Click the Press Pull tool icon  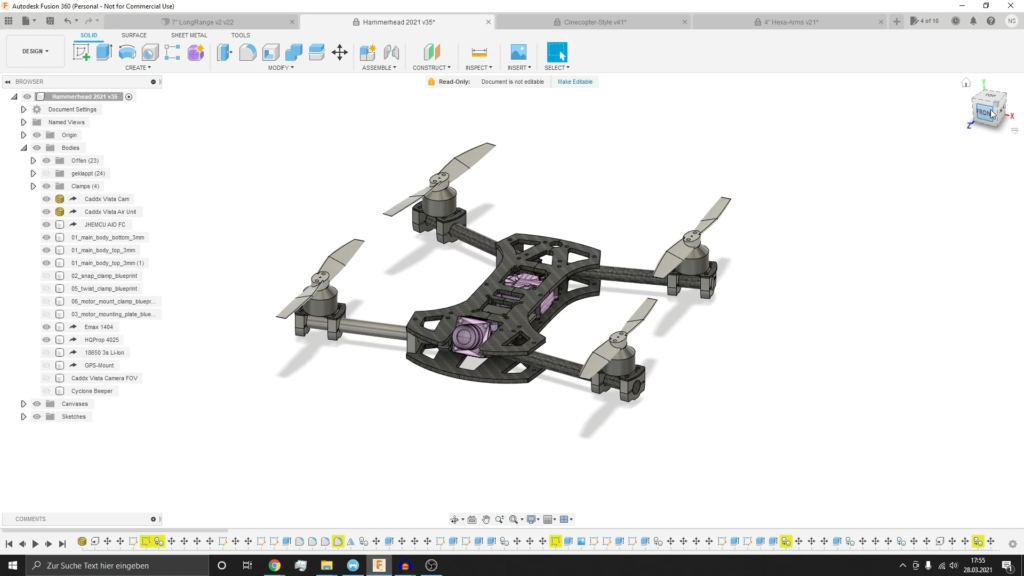point(224,52)
